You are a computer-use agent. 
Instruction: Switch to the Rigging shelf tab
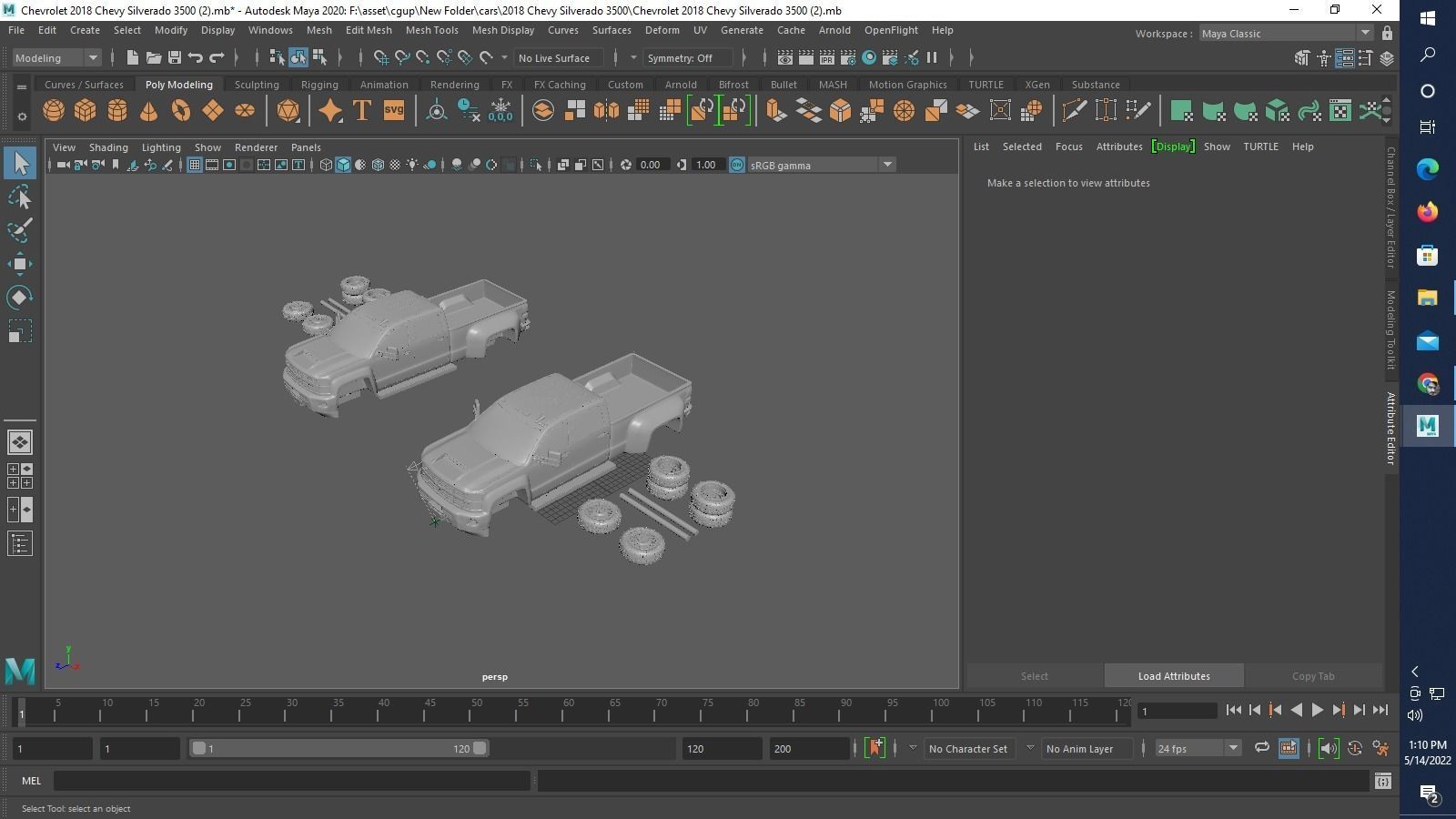pyautogui.click(x=319, y=85)
